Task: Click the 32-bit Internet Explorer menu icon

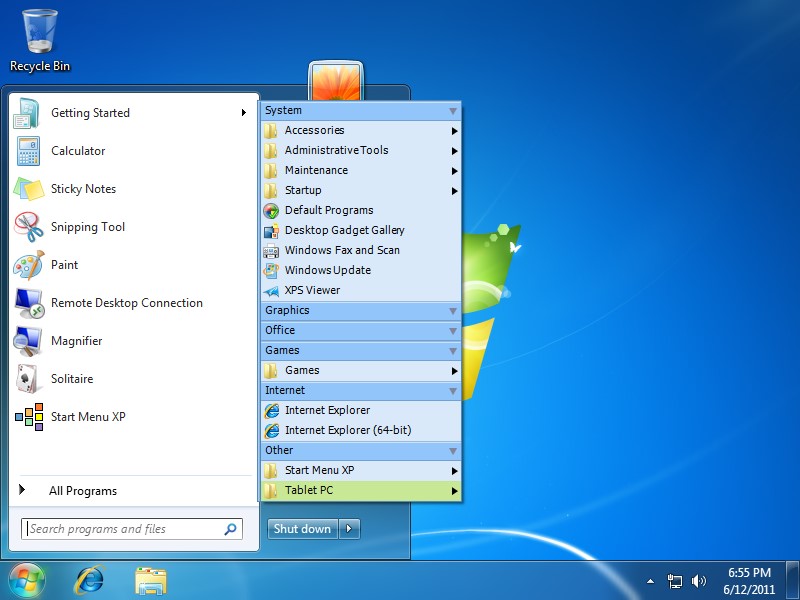Action: 271,410
